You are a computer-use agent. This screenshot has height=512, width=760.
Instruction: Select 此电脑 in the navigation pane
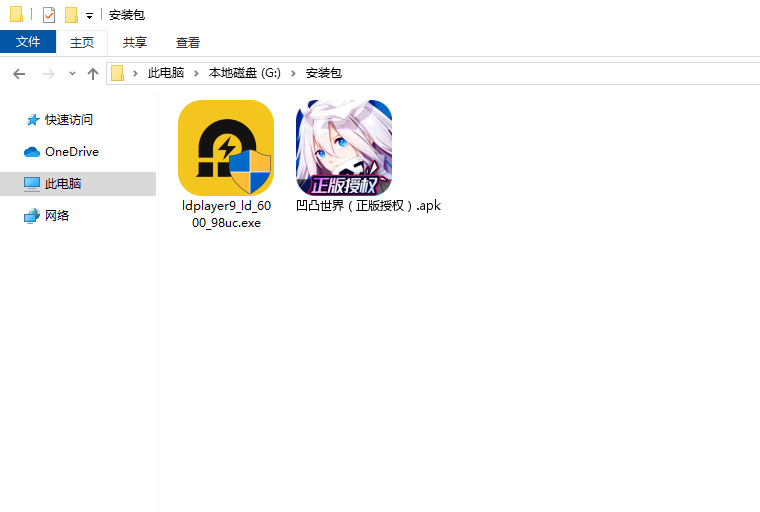[78, 184]
